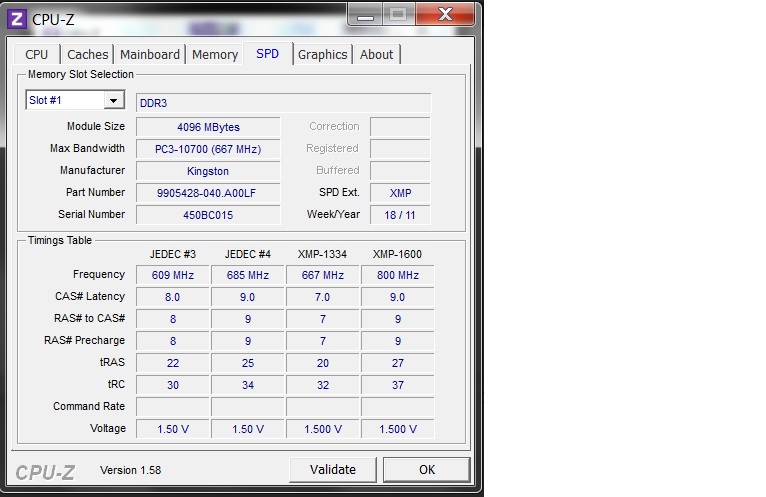Screen dimensions: 766x497
Task: Click serial number 450BC015
Action: (208, 215)
